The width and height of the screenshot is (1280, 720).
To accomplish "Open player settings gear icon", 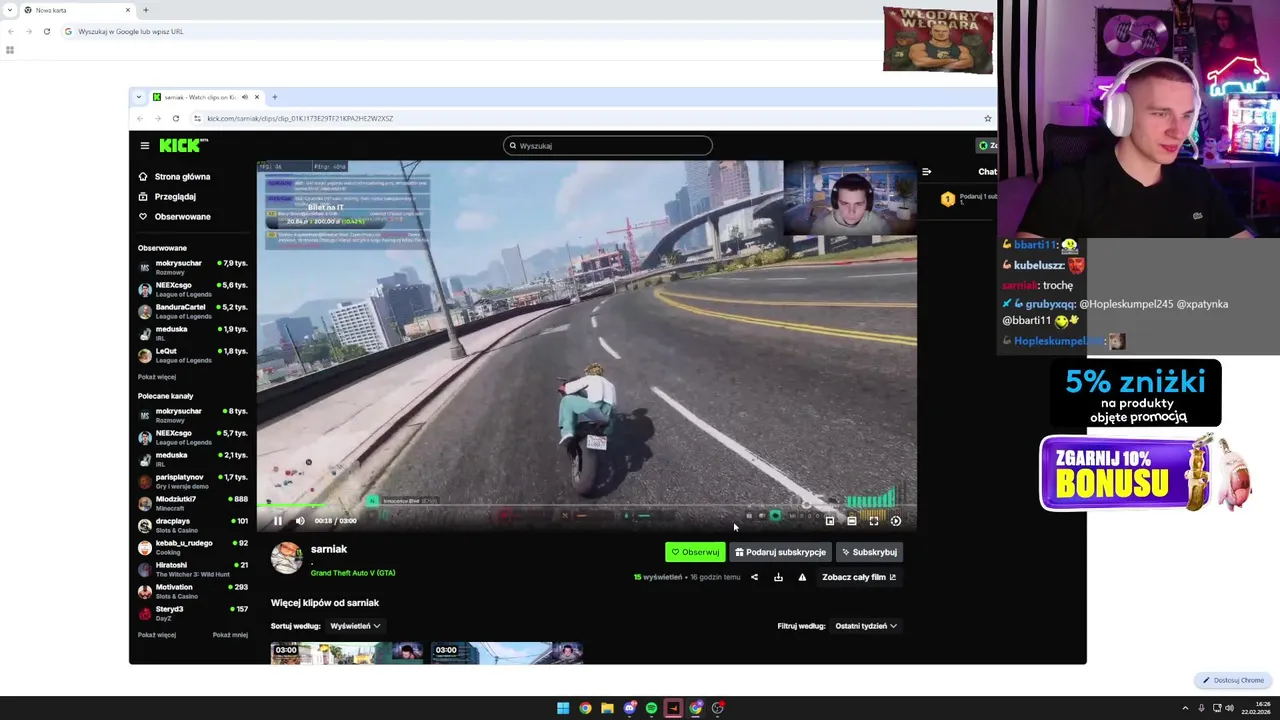I will [896, 521].
